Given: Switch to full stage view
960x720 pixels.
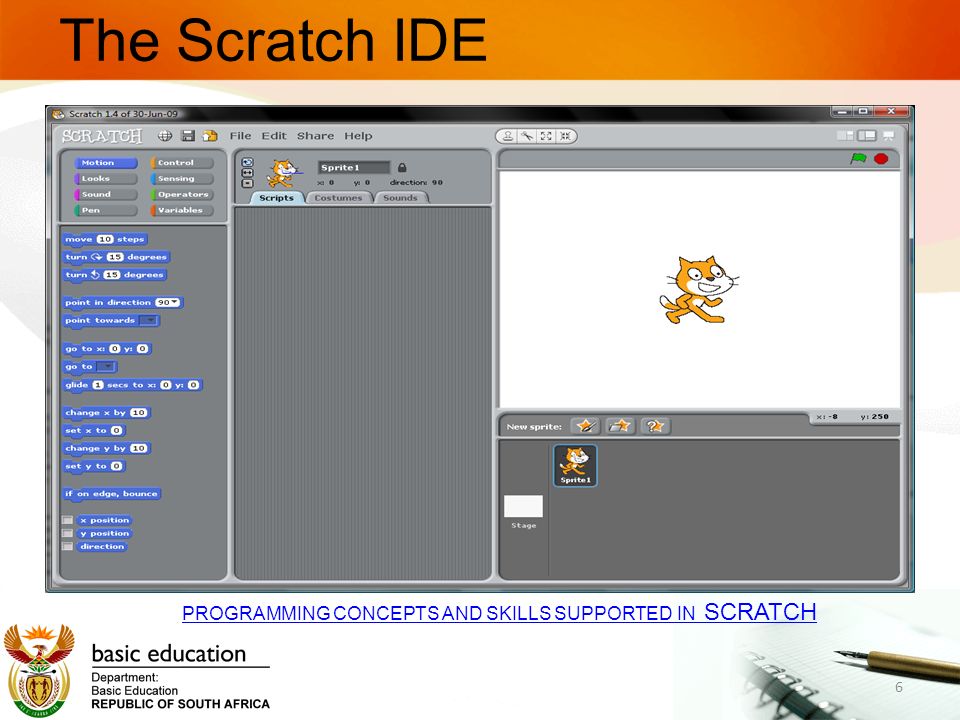Looking at the screenshot, I should coord(866,135).
